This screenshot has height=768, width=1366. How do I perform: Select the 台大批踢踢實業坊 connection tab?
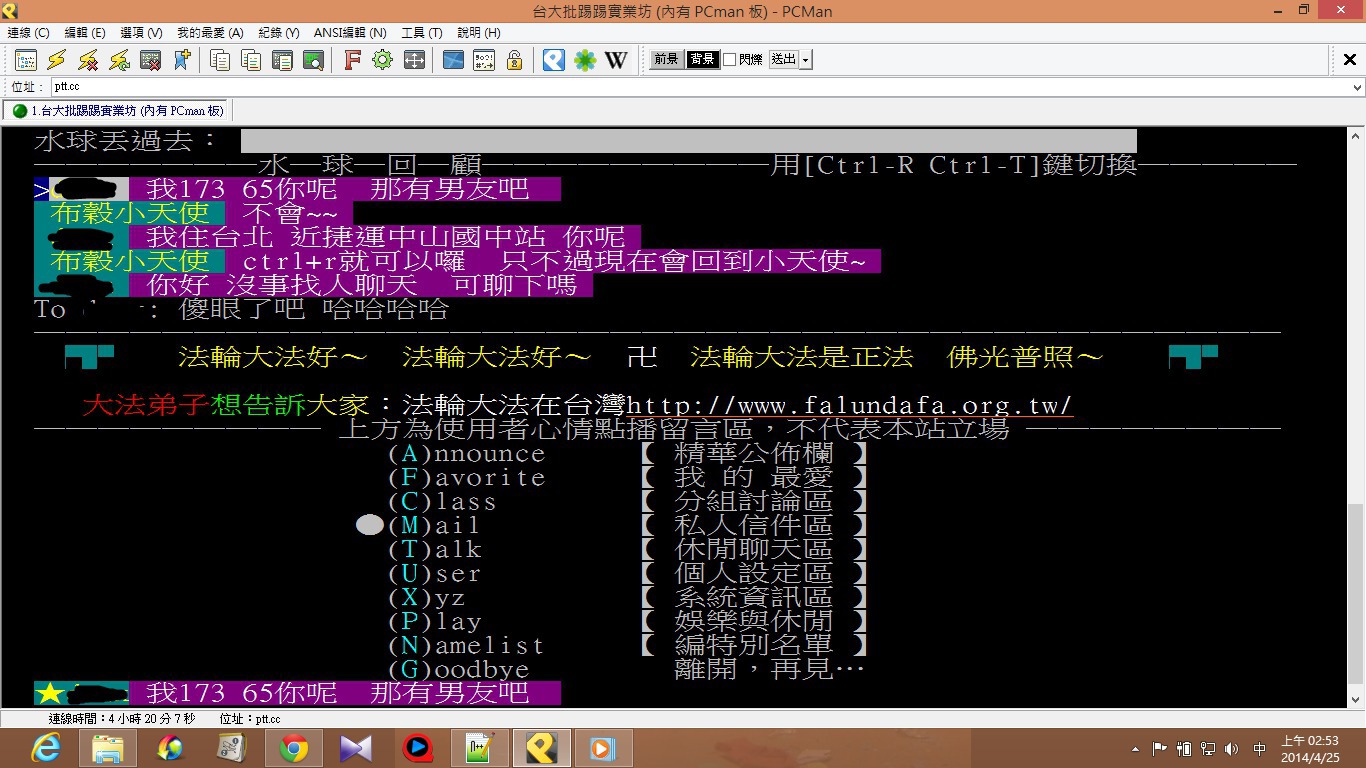coord(118,111)
